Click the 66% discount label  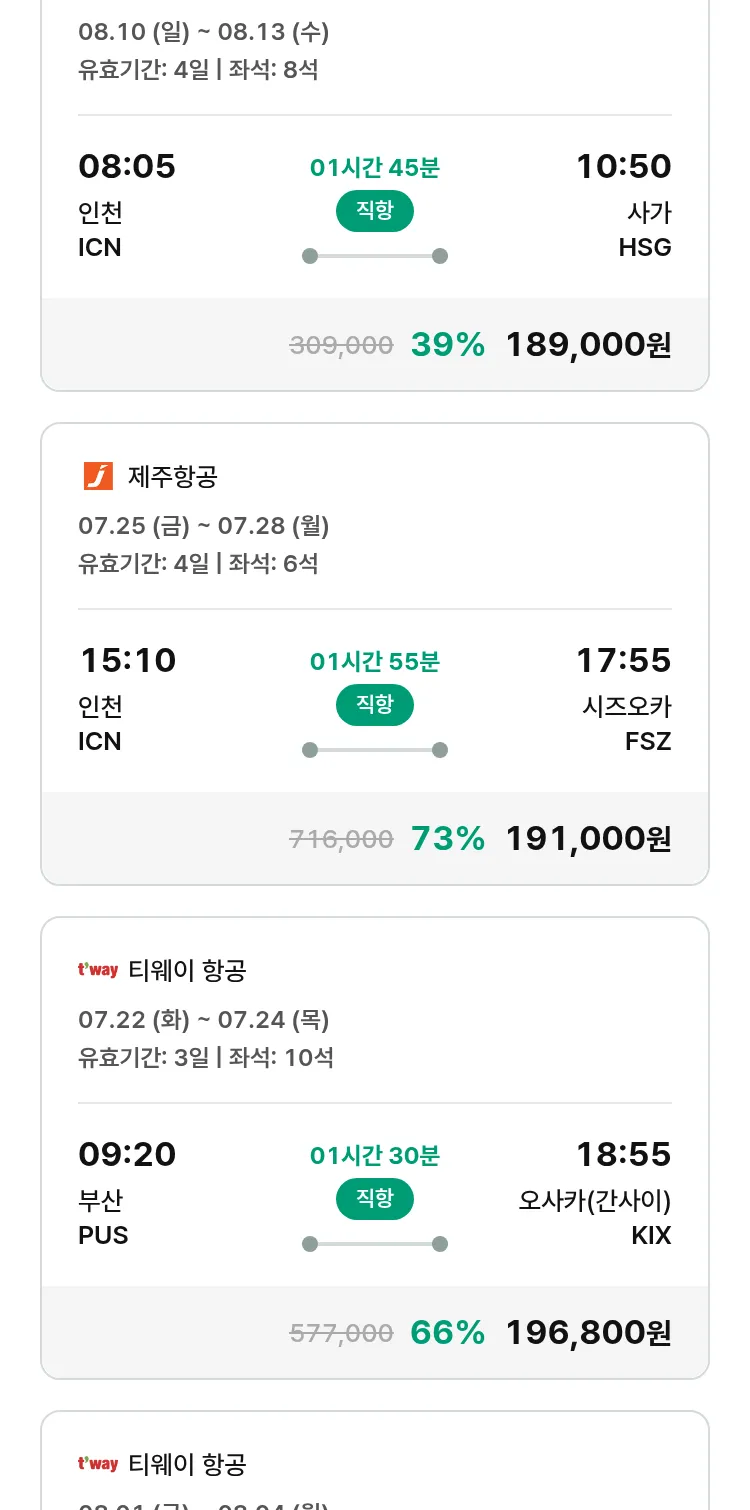448,1333
